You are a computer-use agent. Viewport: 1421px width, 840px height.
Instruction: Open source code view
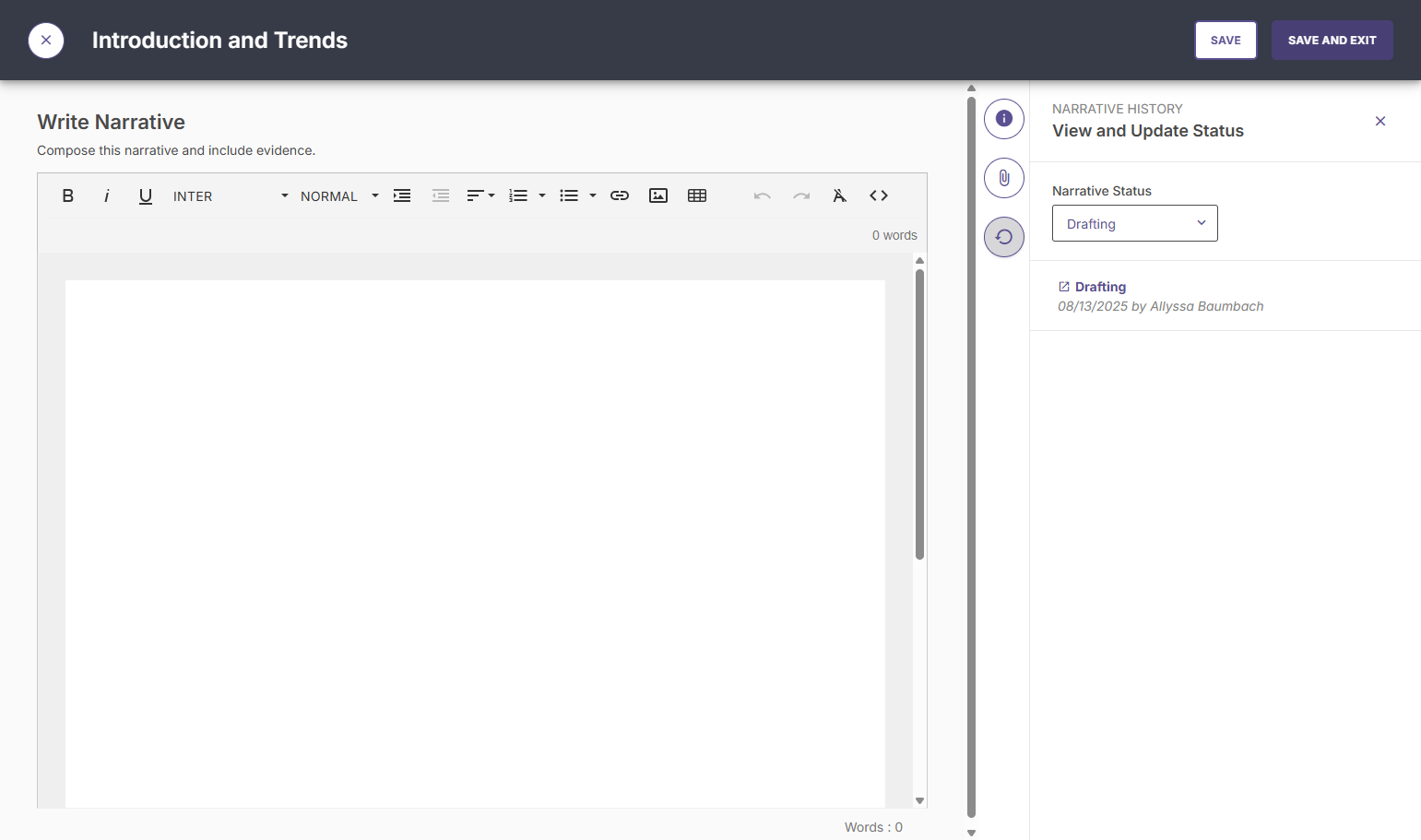pos(879,195)
